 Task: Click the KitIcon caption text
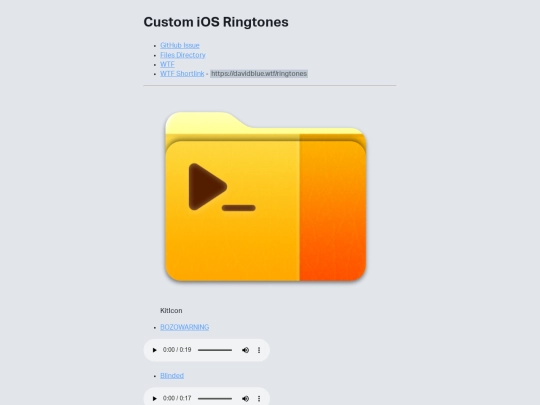pos(171,311)
